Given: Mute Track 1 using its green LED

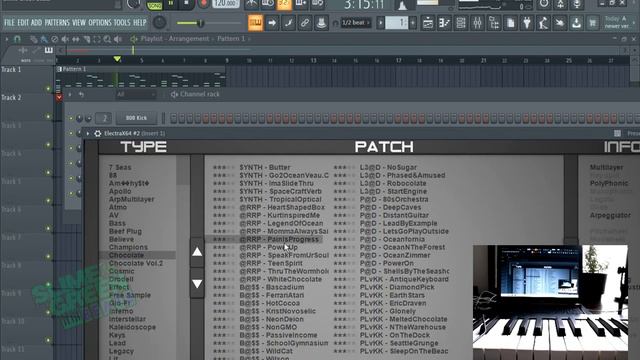Looking at the screenshot, I should point(48,89).
